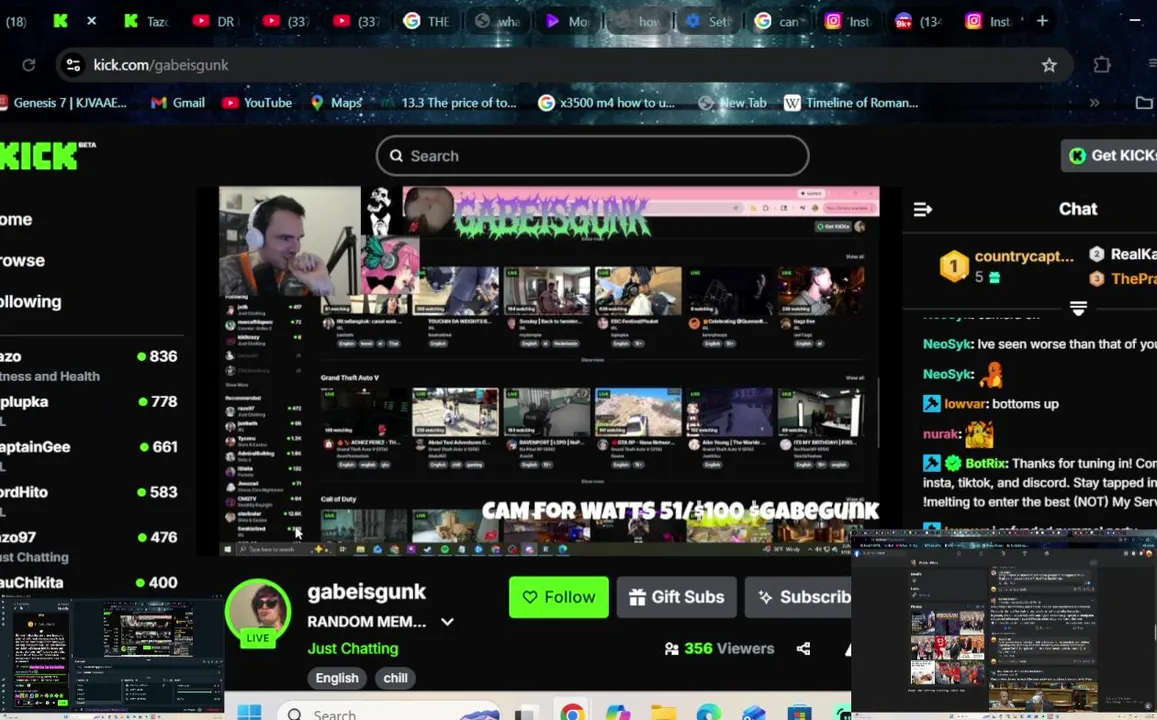Open Just Chatting channel with 476 viewers
The width and height of the screenshot is (1157, 720).
tap(89, 546)
